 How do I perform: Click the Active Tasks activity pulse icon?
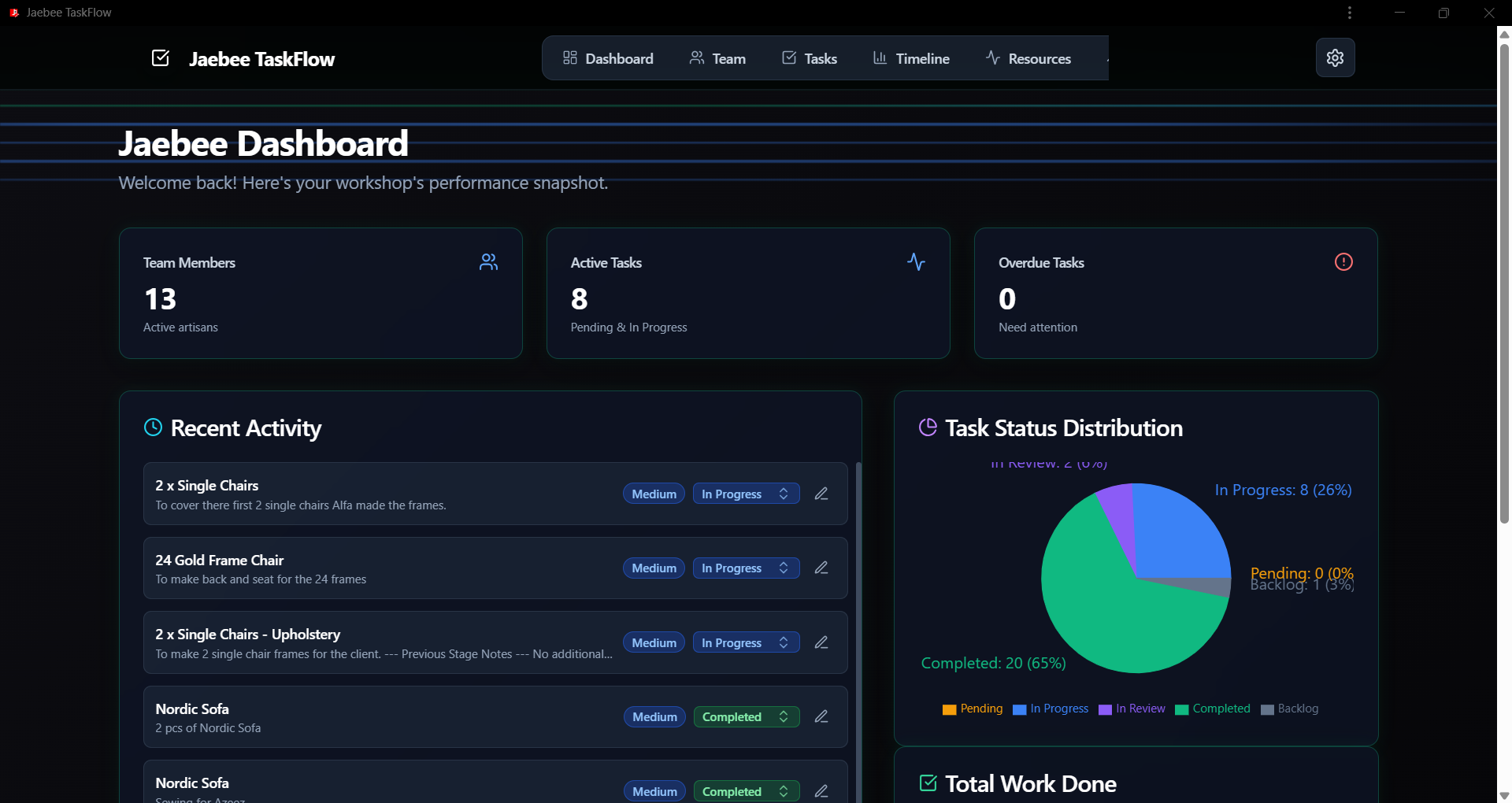point(916,262)
